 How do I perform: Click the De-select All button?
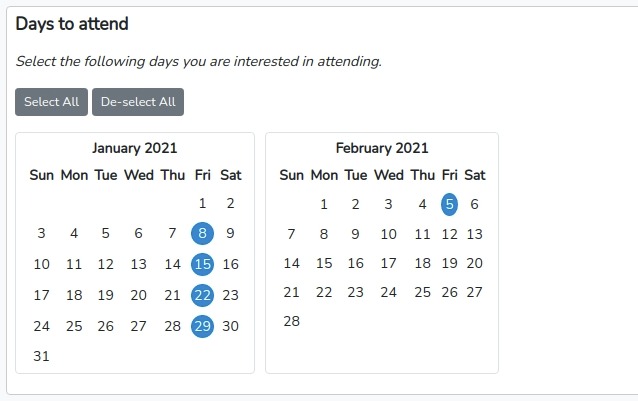[x=138, y=102]
